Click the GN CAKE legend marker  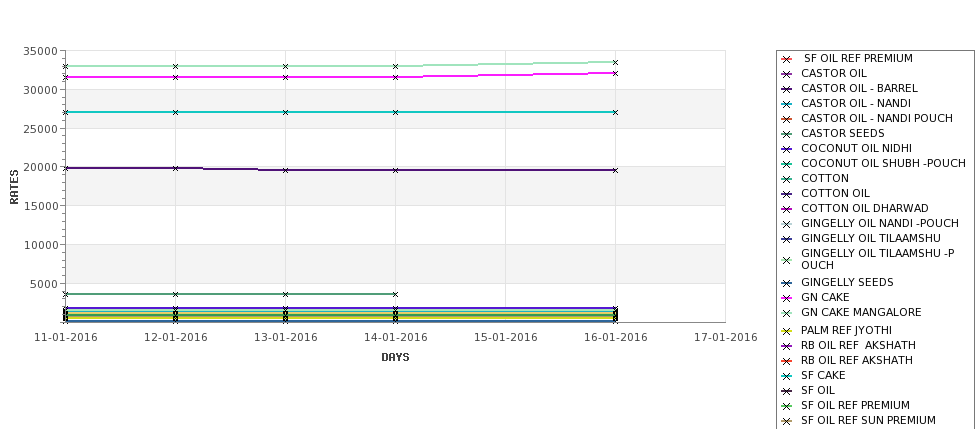pyautogui.click(x=786, y=298)
